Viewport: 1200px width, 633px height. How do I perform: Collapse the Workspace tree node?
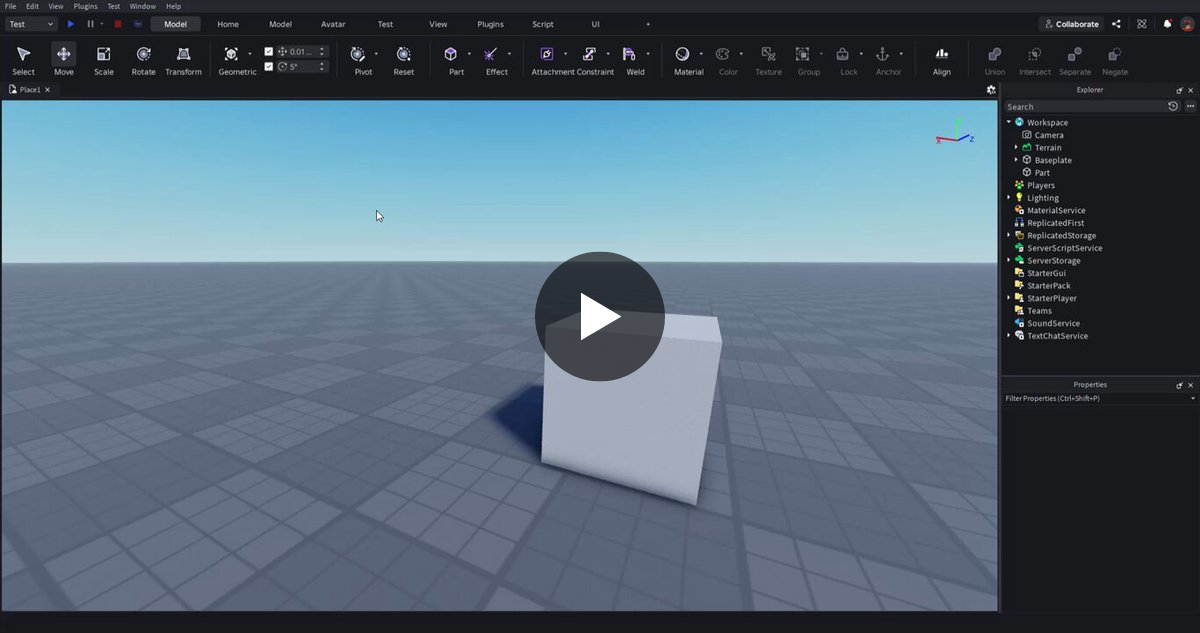[x=1008, y=122]
